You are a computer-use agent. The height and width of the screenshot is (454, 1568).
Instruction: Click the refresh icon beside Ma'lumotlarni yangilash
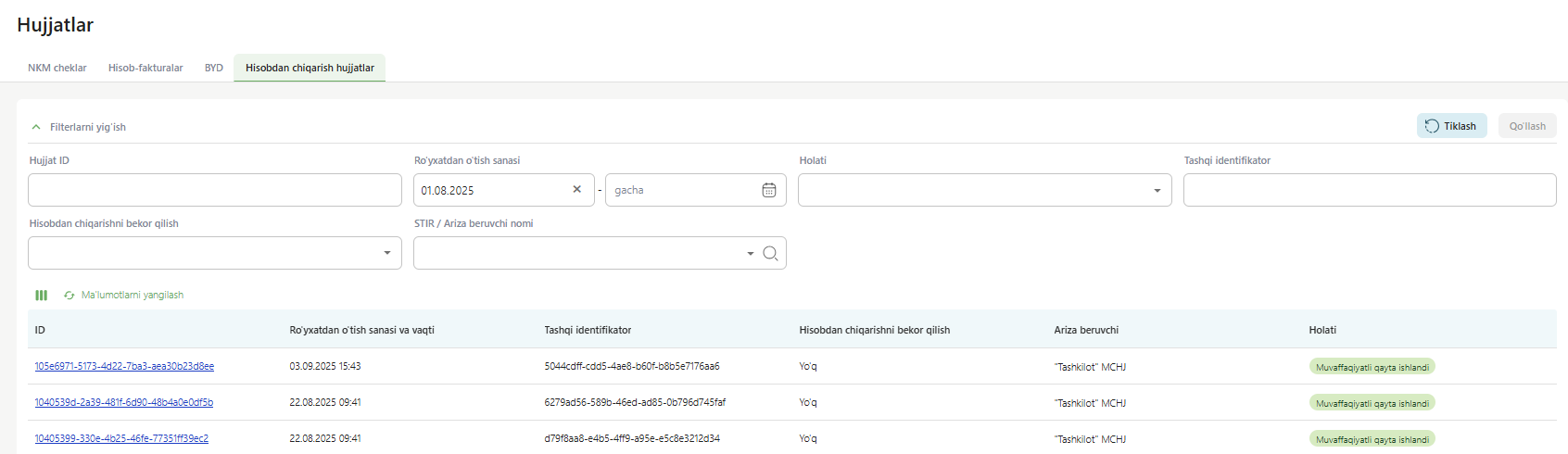70,296
